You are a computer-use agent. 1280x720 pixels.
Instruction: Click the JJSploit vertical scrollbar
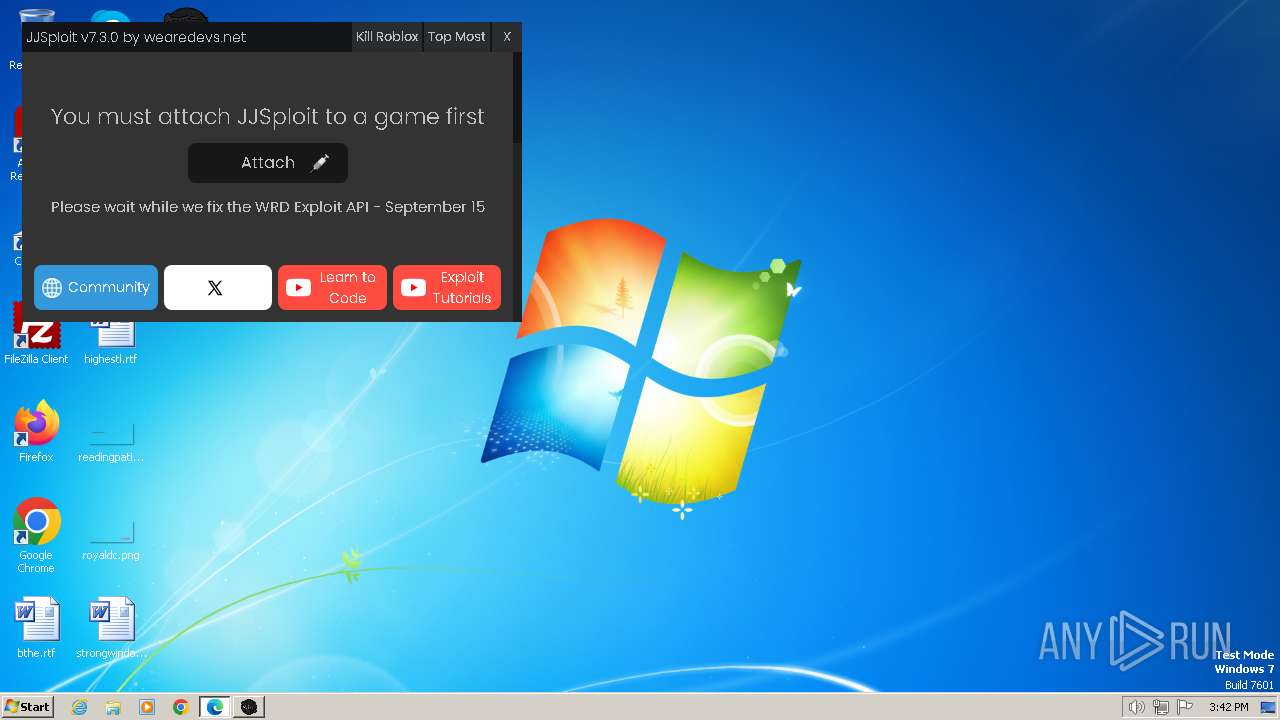[x=517, y=97]
